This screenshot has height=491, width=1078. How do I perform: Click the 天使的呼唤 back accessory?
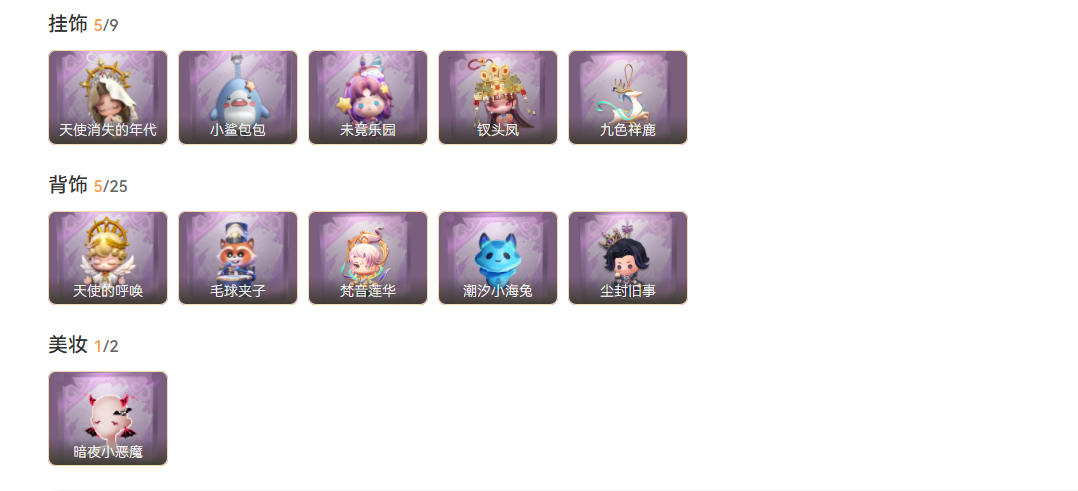pyautogui.click(x=108, y=258)
